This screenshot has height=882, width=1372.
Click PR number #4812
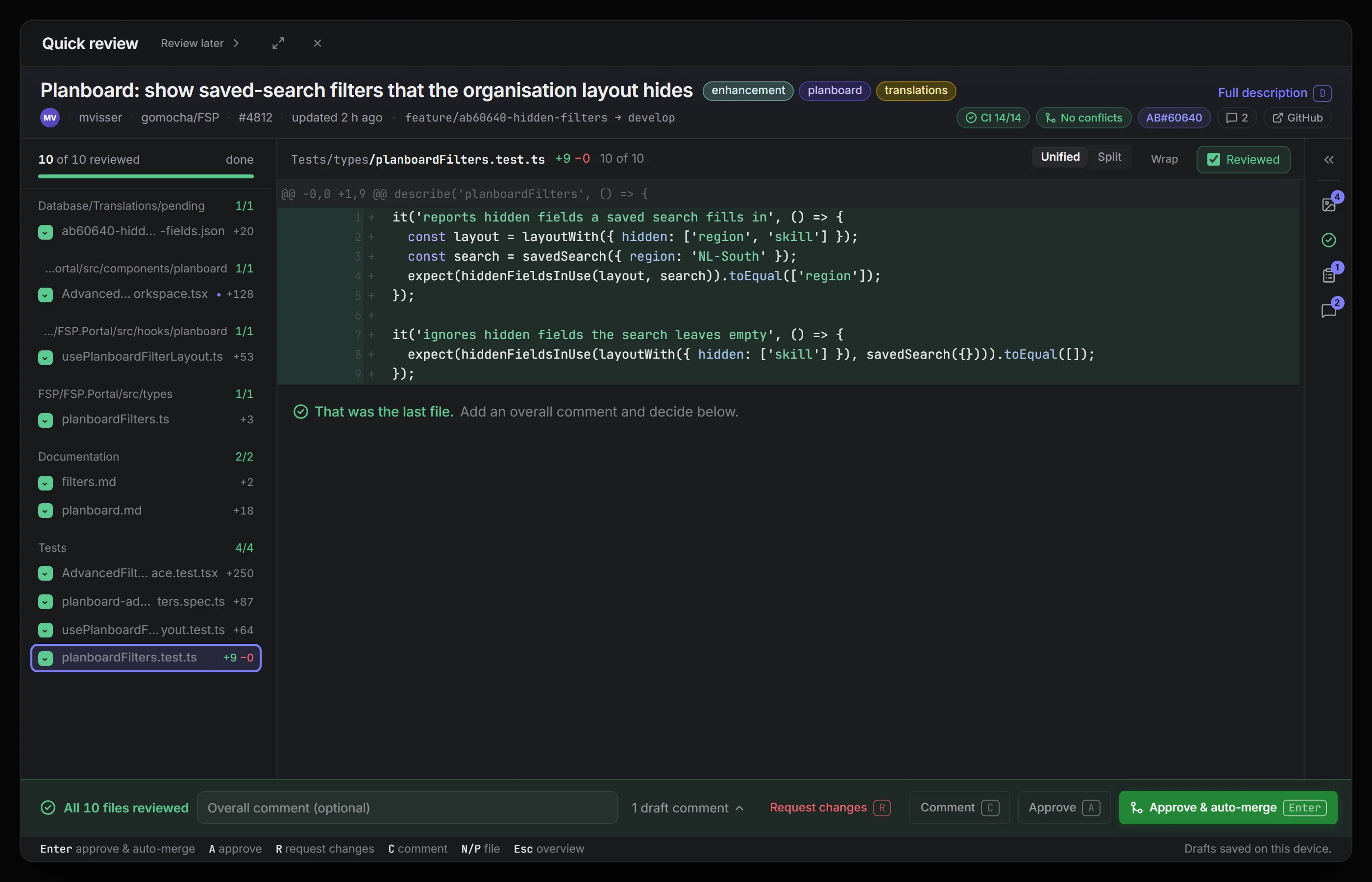pyautogui.click(x=255, y=118)
